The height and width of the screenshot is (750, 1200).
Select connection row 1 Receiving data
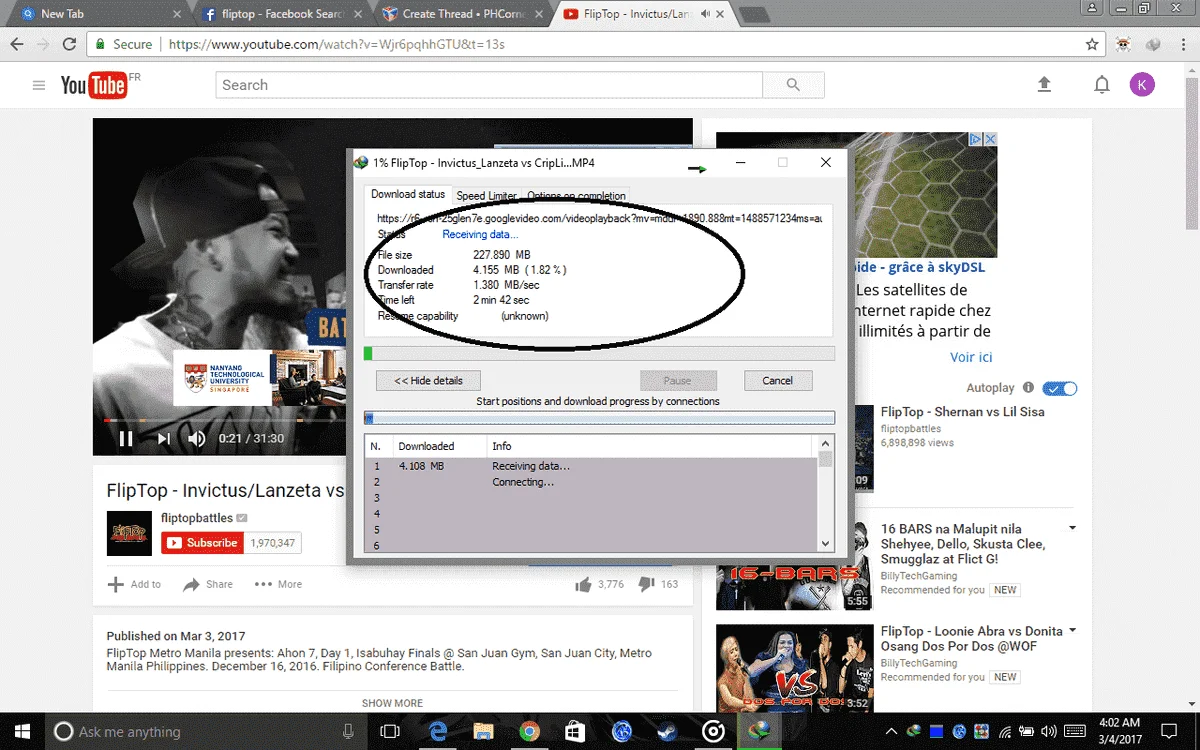tap(592, 466)
